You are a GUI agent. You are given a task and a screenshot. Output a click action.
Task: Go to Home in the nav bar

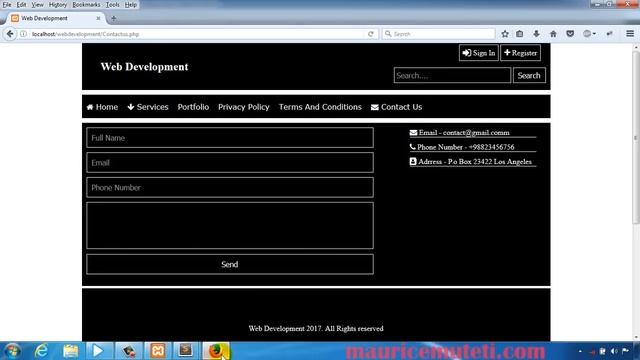pyautogui.click(x=102, y=107)
